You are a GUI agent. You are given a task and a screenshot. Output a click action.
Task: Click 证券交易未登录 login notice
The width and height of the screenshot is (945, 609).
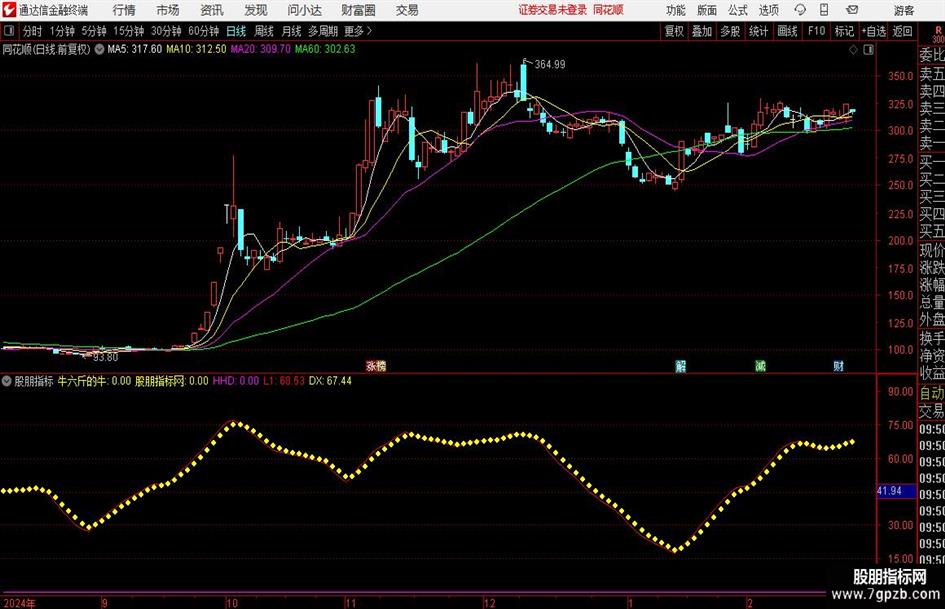click(x=553, y=10)
